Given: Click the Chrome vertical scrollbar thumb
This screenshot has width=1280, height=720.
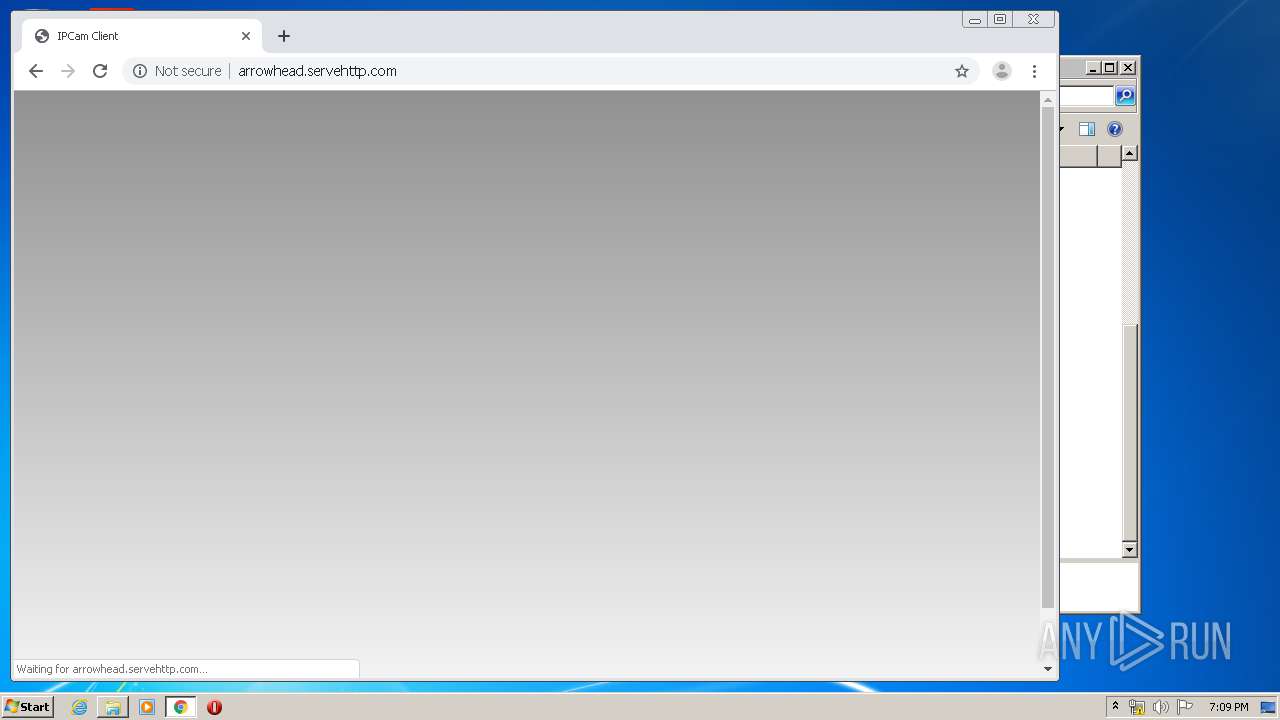Looking at the screenshot, I should point(1048,357).
